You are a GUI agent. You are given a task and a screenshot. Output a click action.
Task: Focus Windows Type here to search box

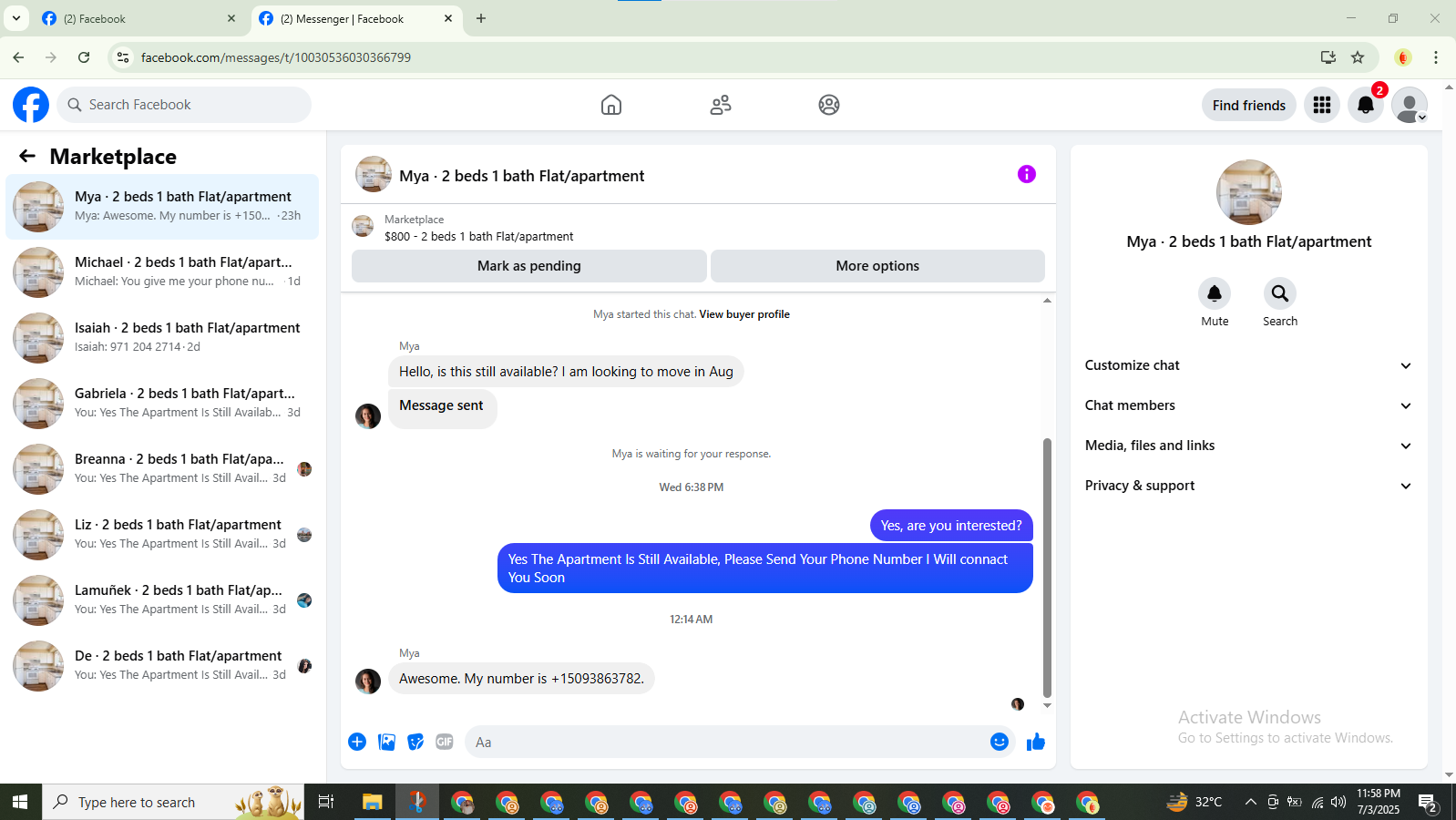tap(173, 802)
